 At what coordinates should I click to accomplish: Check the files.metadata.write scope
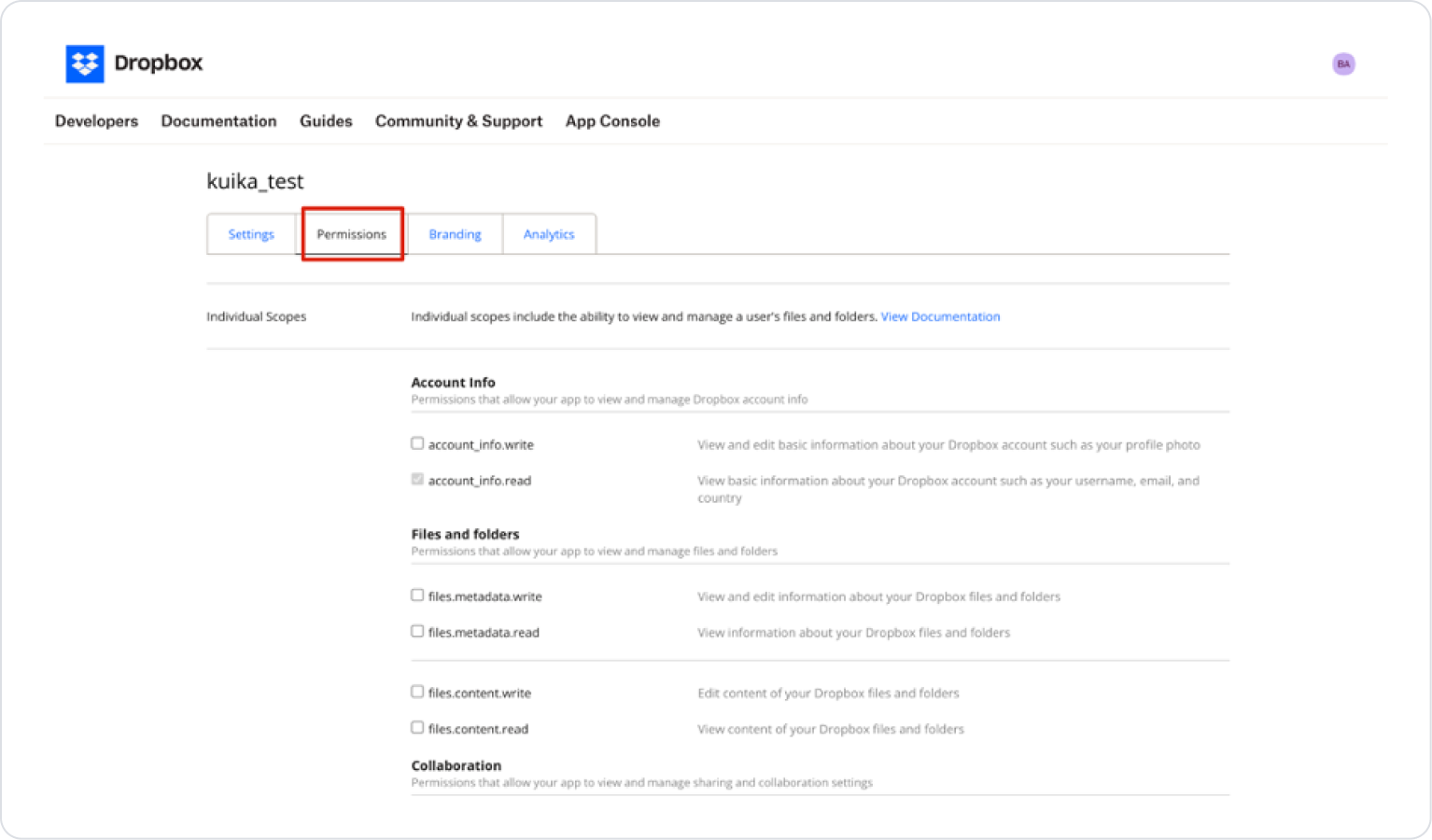[x=417, y=595]
